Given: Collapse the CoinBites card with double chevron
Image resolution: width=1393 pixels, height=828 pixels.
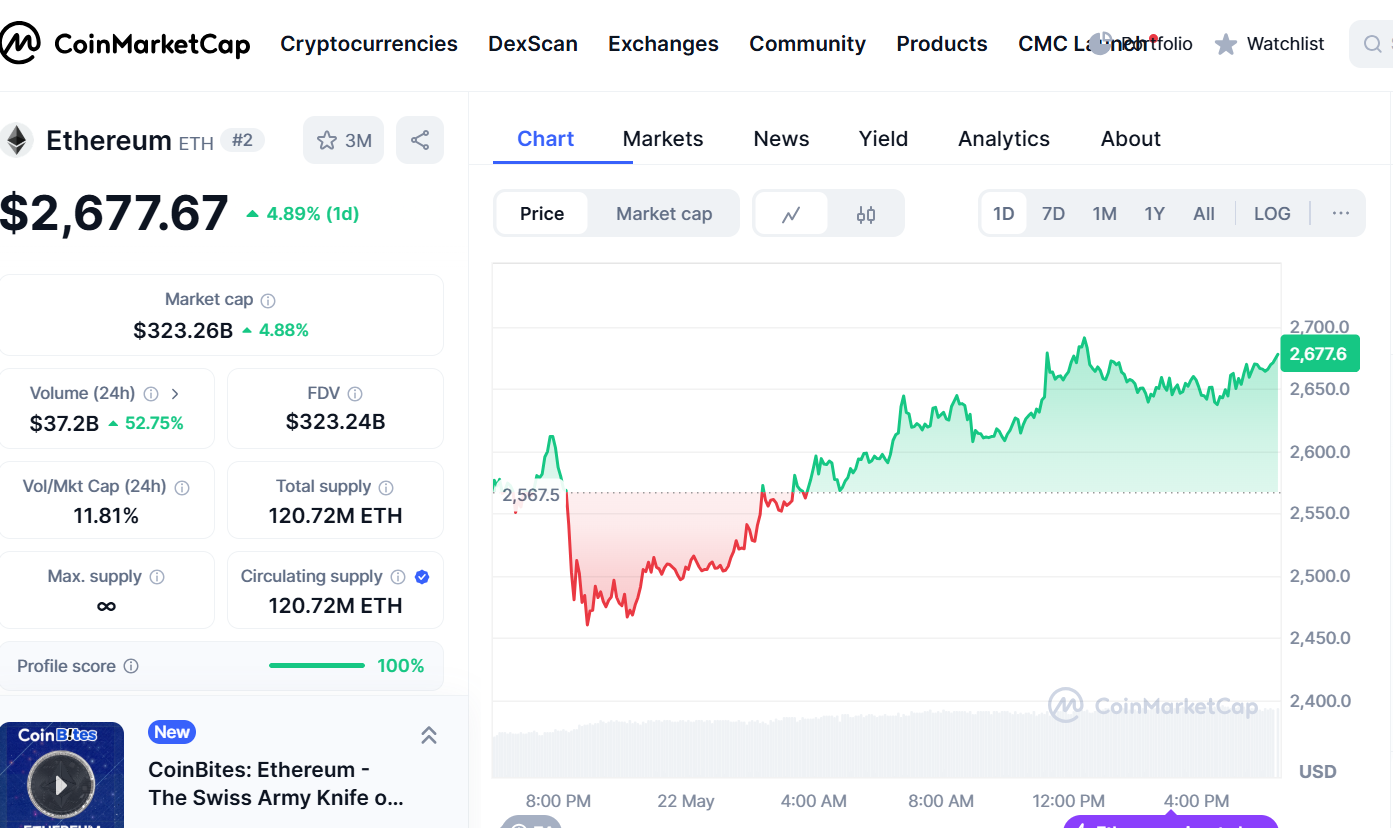Looking at the screenshot, I should tap(429, 735).
